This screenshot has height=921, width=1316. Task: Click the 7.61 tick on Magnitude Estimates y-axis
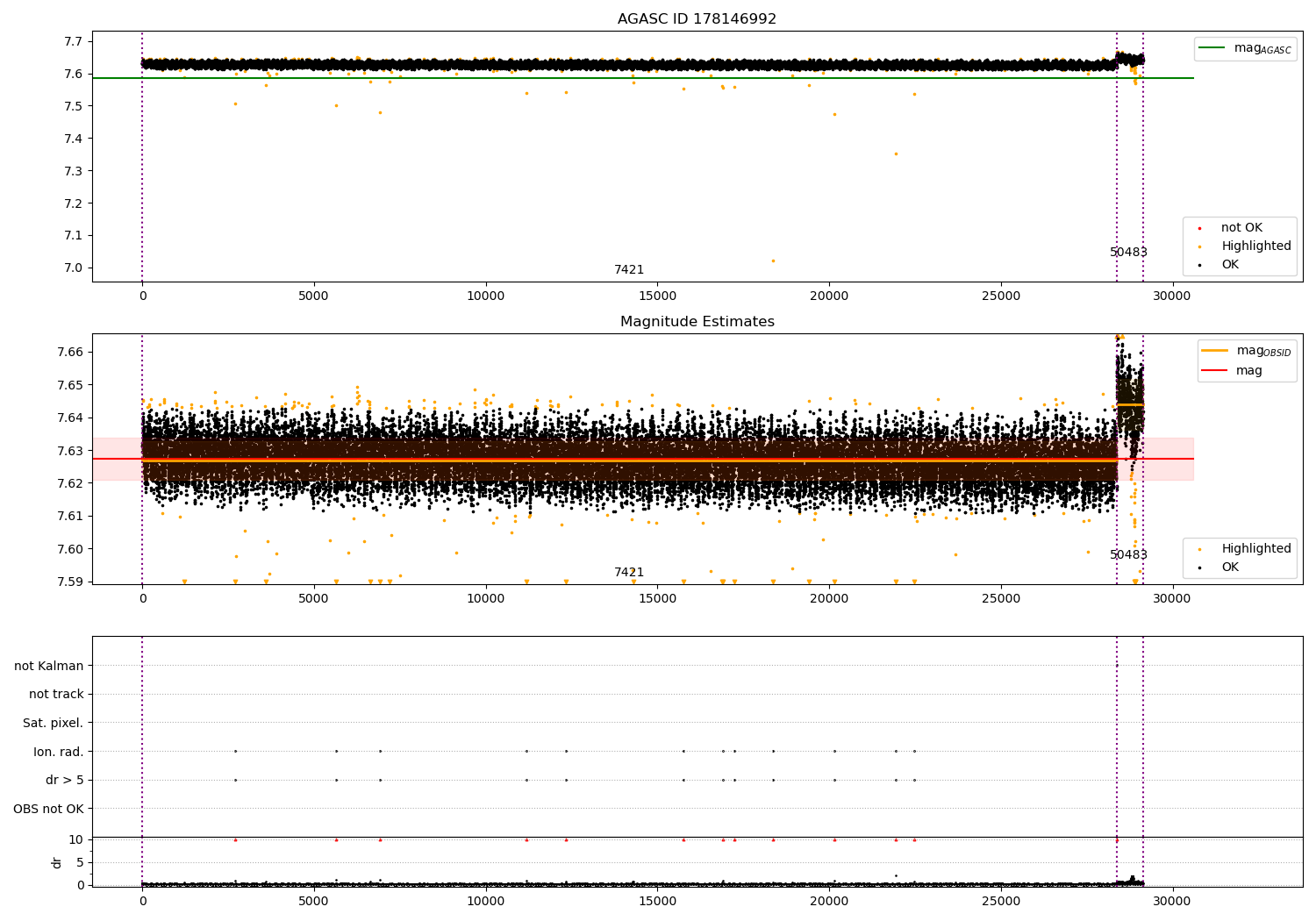coord(70,517)
